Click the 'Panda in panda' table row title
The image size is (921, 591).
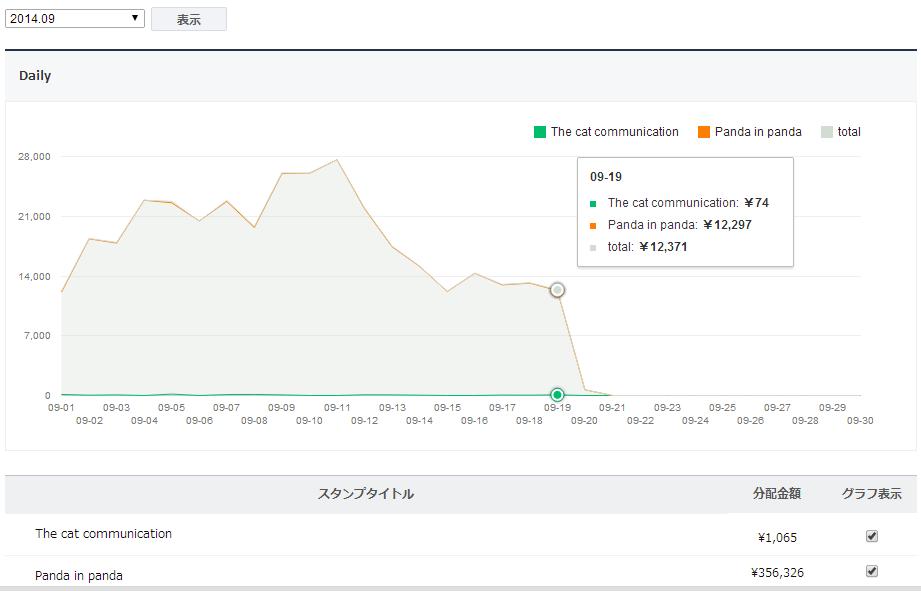point(79,575)
